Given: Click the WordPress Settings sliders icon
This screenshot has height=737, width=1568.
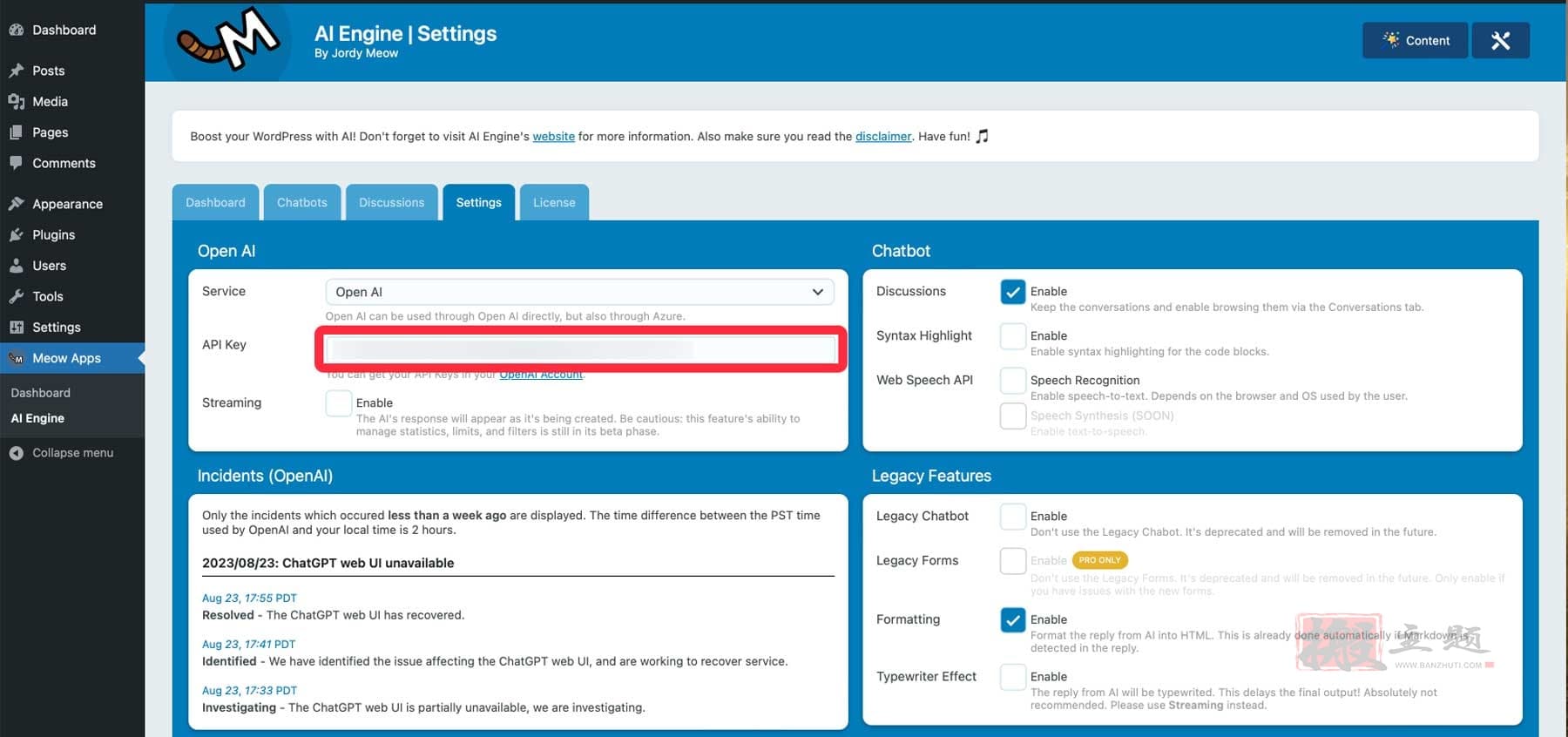Looking at the screenshot, I should (x=16, y=328).
